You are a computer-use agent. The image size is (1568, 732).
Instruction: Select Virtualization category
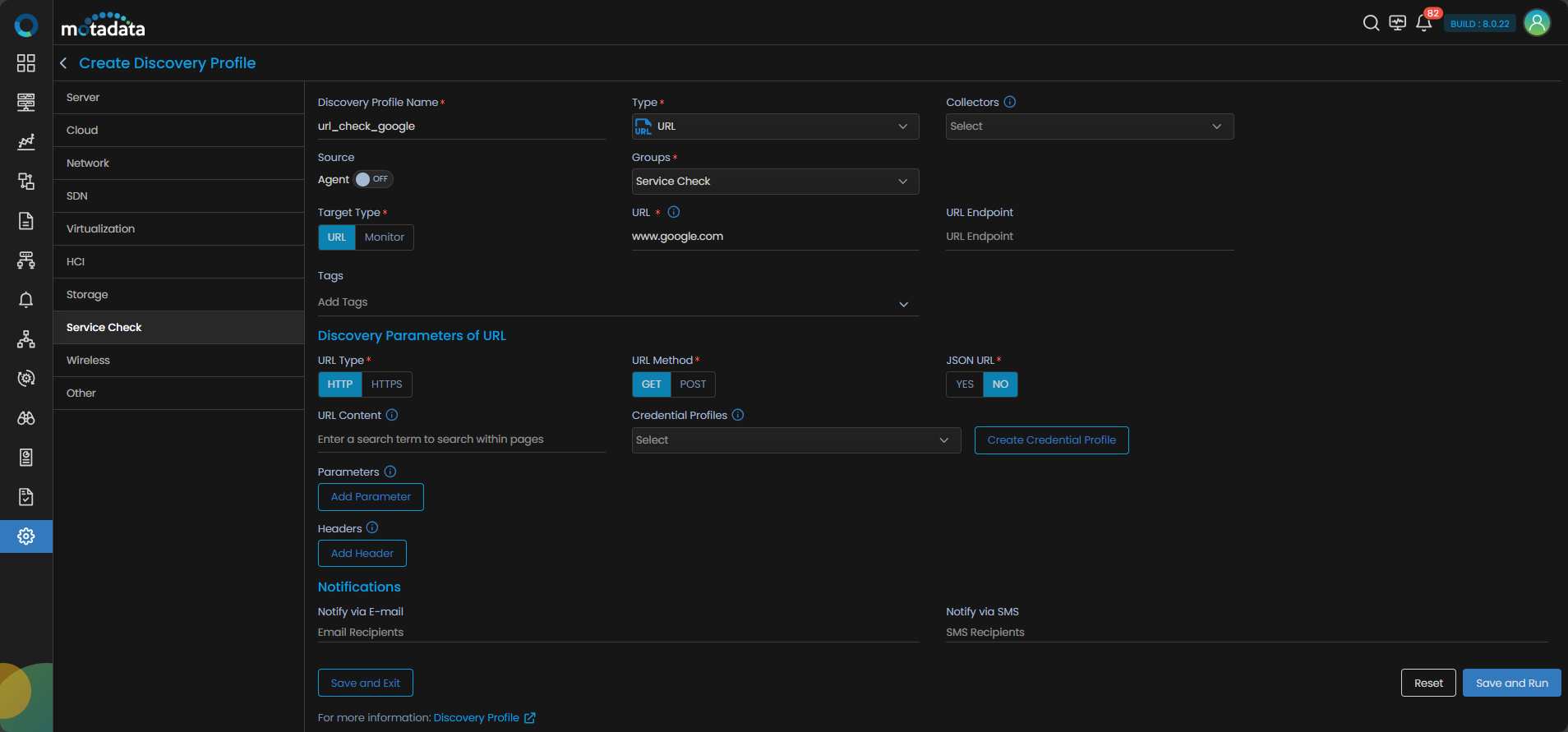click(178, 228)
